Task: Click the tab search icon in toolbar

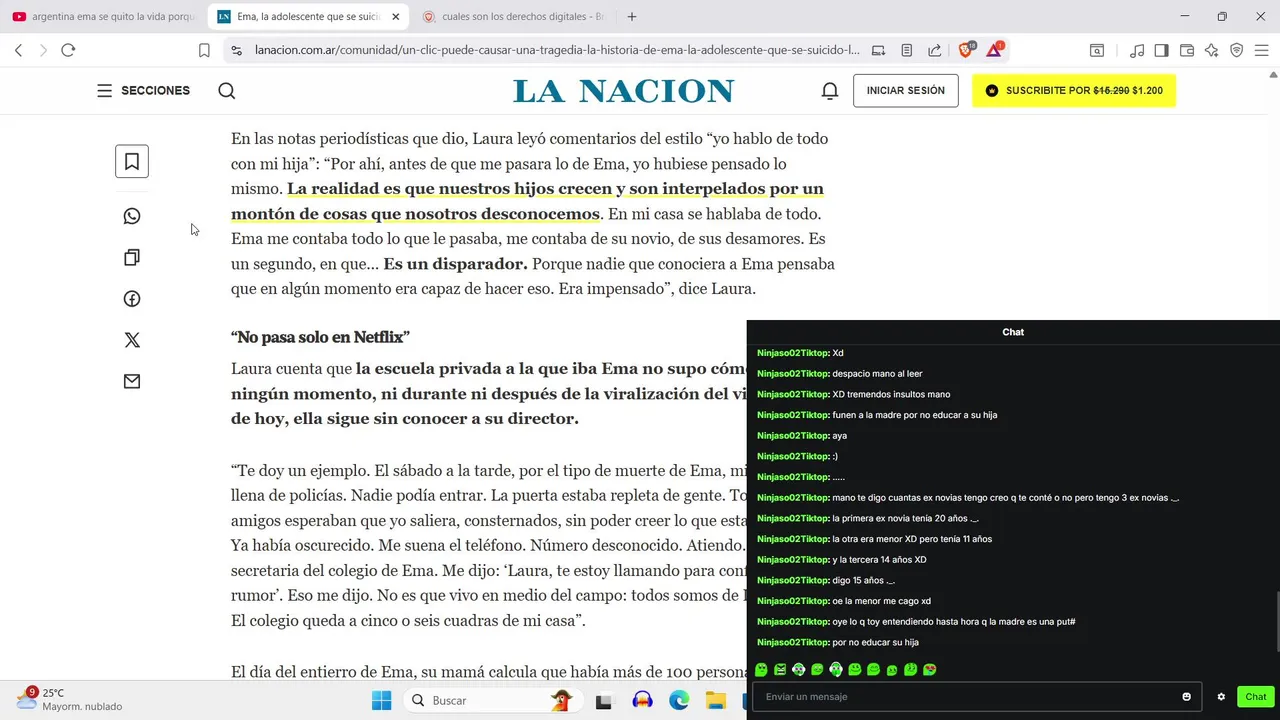Action: pyautogui.click(x=1097, y=50)
